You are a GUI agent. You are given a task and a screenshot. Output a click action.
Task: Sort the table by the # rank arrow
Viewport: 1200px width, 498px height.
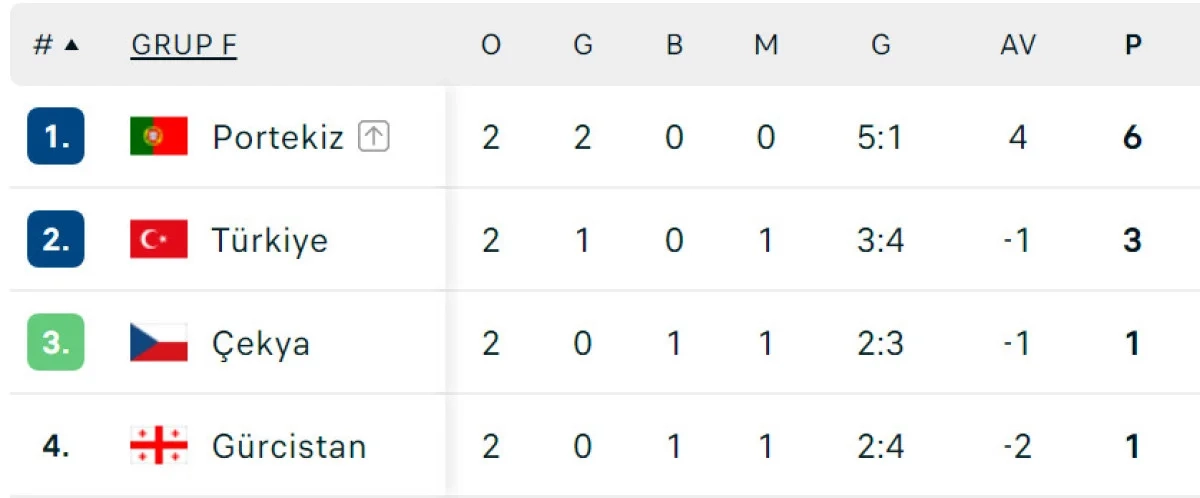click(x=70, y=45)
